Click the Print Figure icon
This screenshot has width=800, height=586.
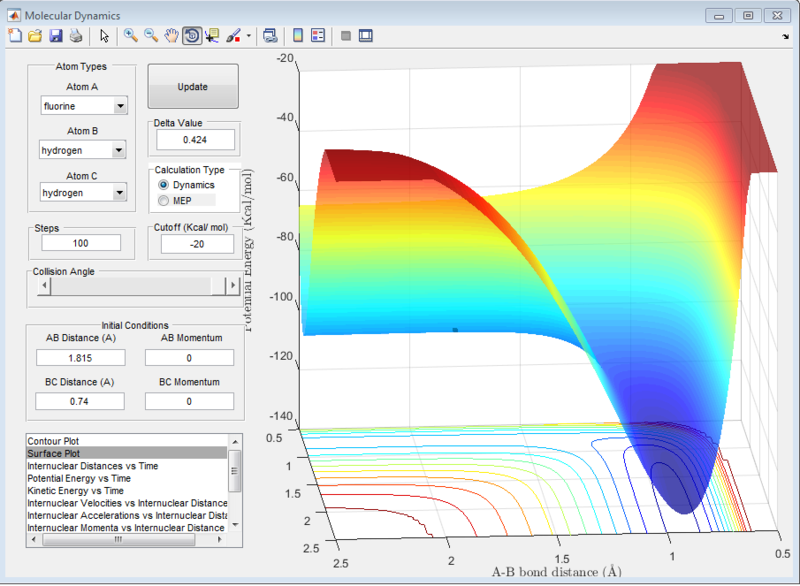pyautogui.click(x=75, y=36)
